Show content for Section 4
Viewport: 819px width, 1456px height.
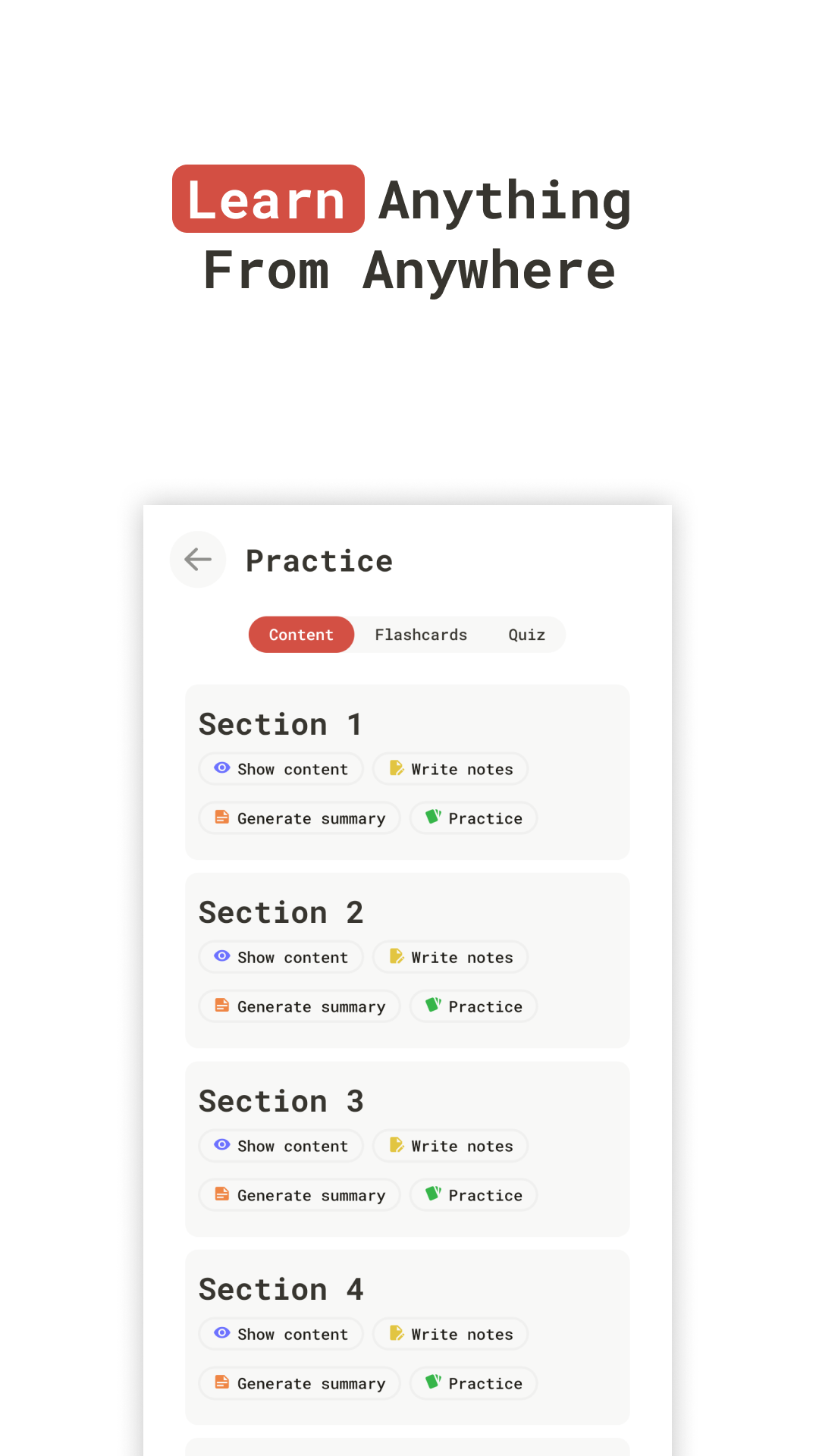281,1334
